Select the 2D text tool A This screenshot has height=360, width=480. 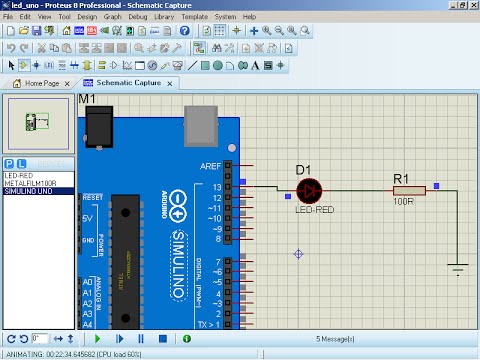pos(255,65)
